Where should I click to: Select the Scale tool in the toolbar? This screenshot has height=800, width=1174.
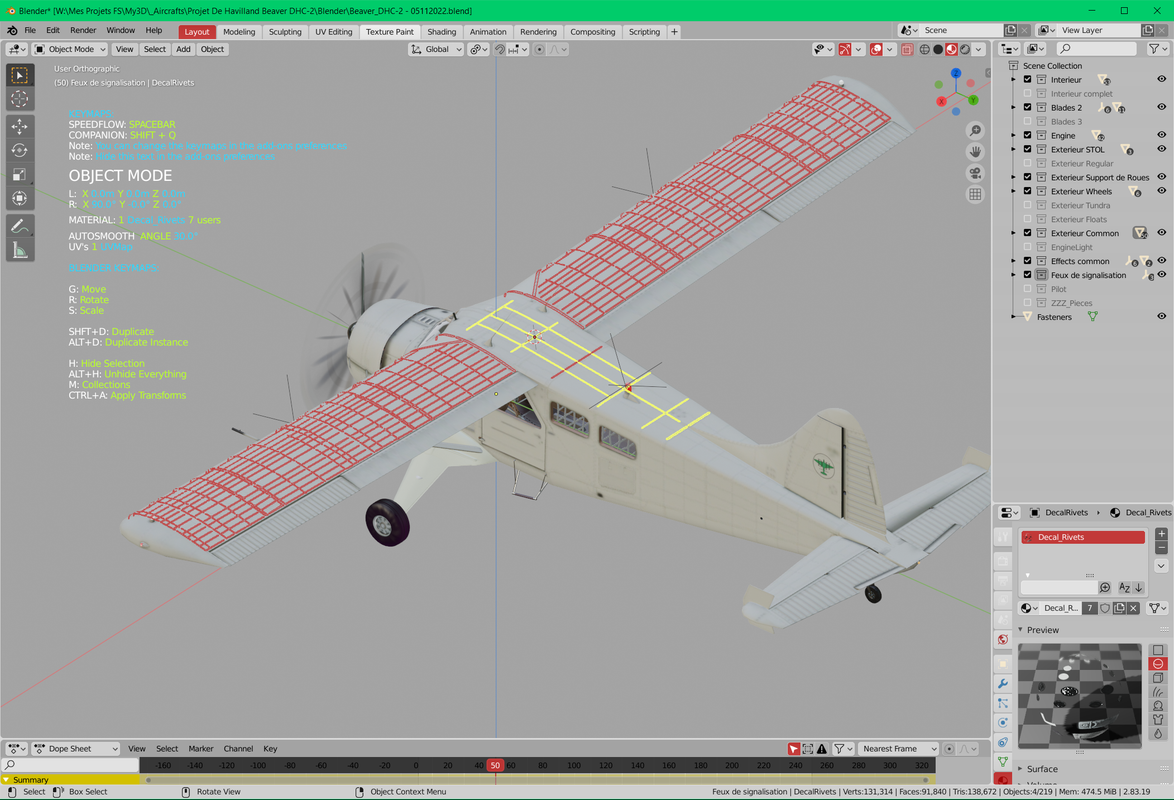tap(19, 175)
